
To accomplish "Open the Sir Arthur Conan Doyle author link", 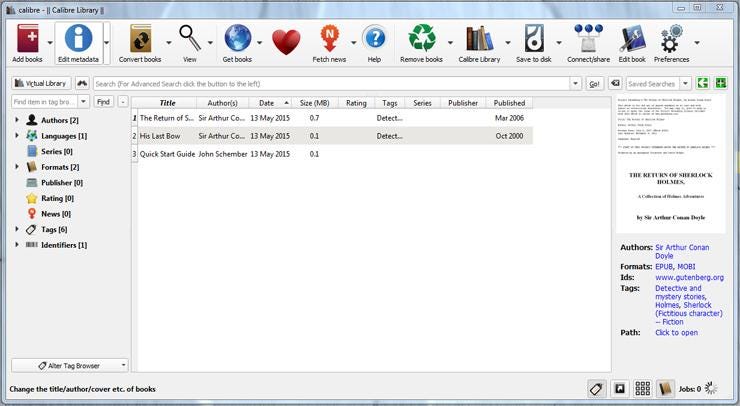I will [682, 251].
